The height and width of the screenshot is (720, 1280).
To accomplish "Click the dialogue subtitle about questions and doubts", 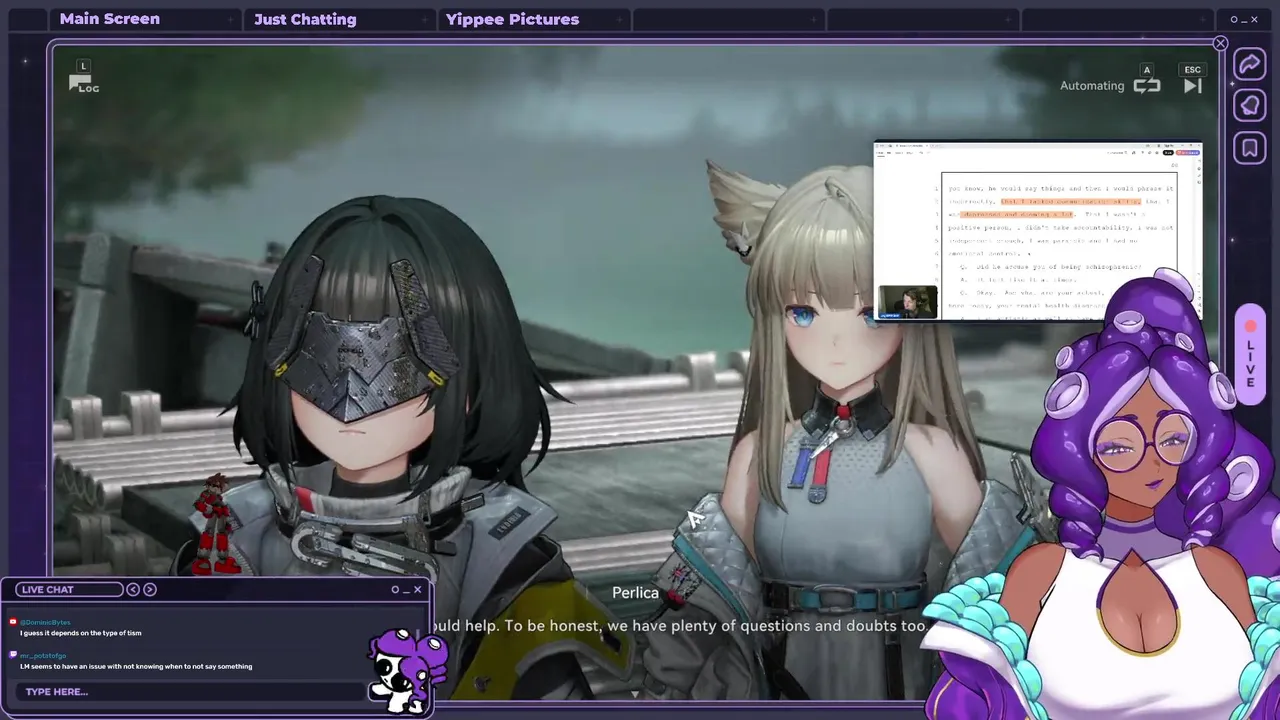I will 681,626.
